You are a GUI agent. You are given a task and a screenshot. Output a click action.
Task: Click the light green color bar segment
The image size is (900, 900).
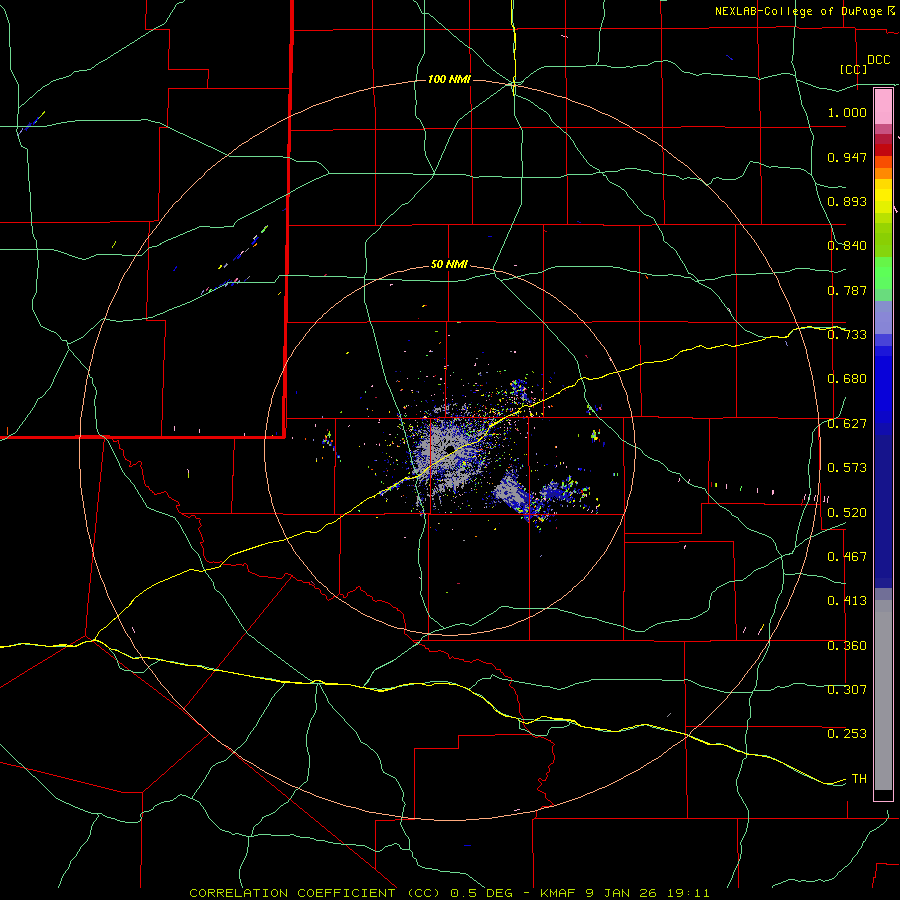pyautogui.click(x=883, y=273)
